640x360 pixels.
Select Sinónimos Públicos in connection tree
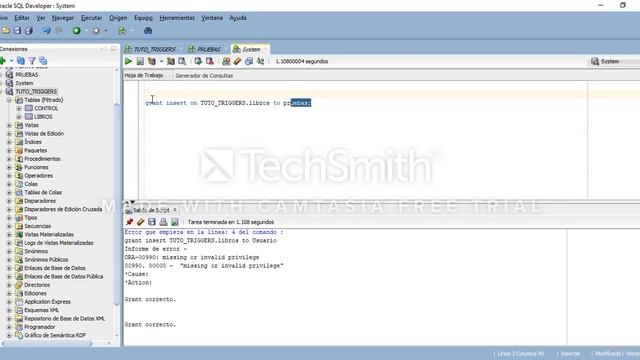[46, 260]
